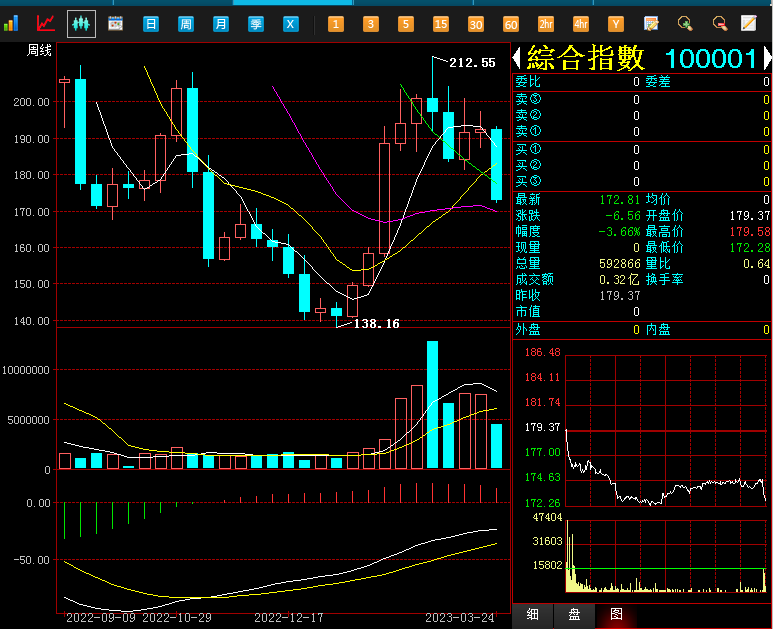Select the 季 quarterly period button

click(x=256, y=23)
